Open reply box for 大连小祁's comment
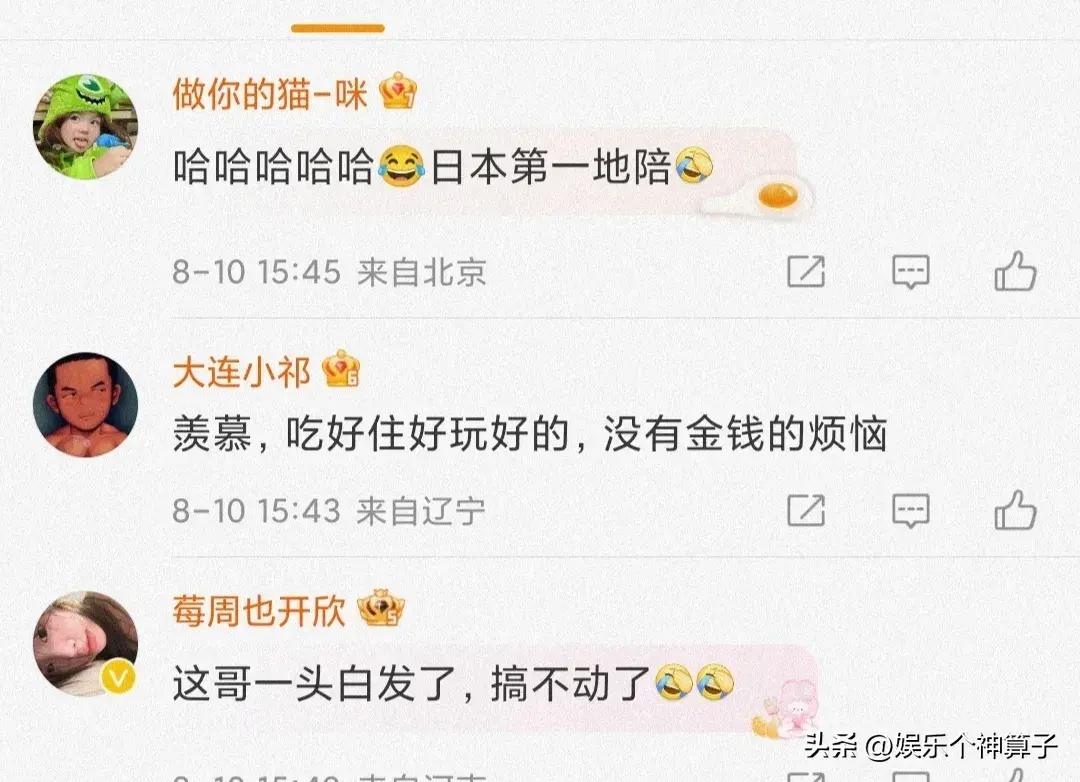The height and width of the screenshot is (782, 1080). coord(911,511)
